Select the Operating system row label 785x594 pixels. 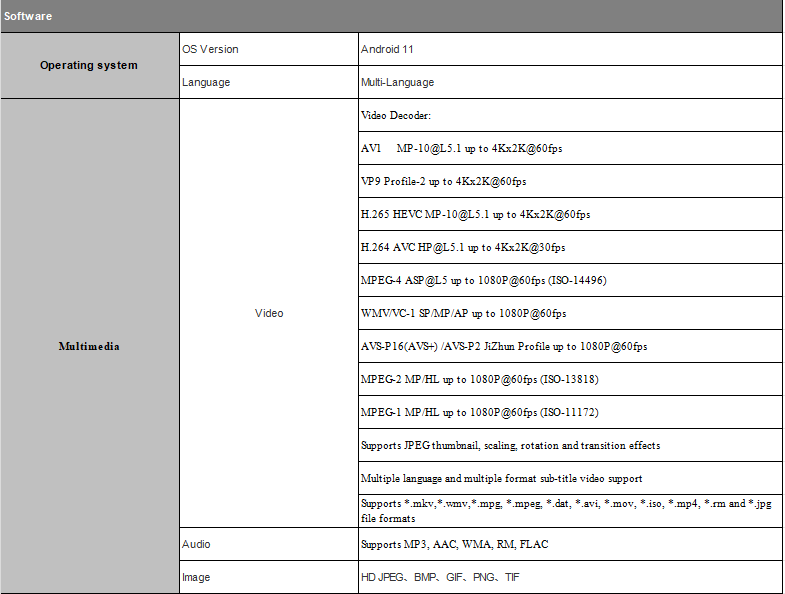coord(89,65)
